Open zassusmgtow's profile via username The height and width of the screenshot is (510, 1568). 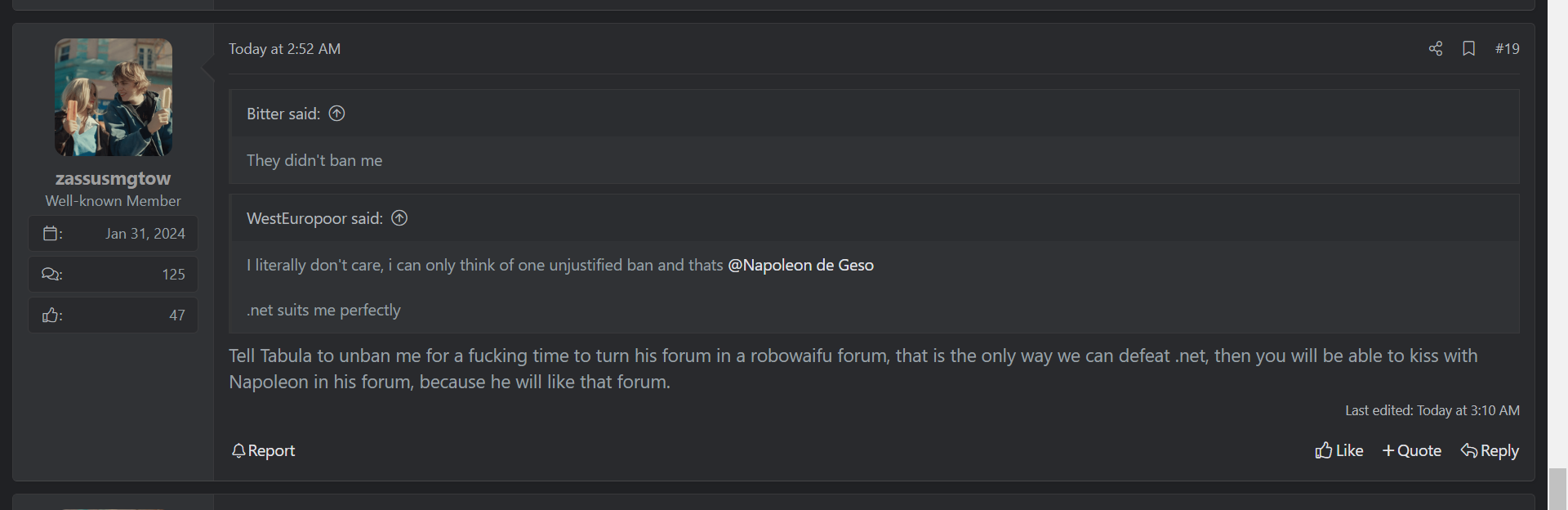(113, 178)
